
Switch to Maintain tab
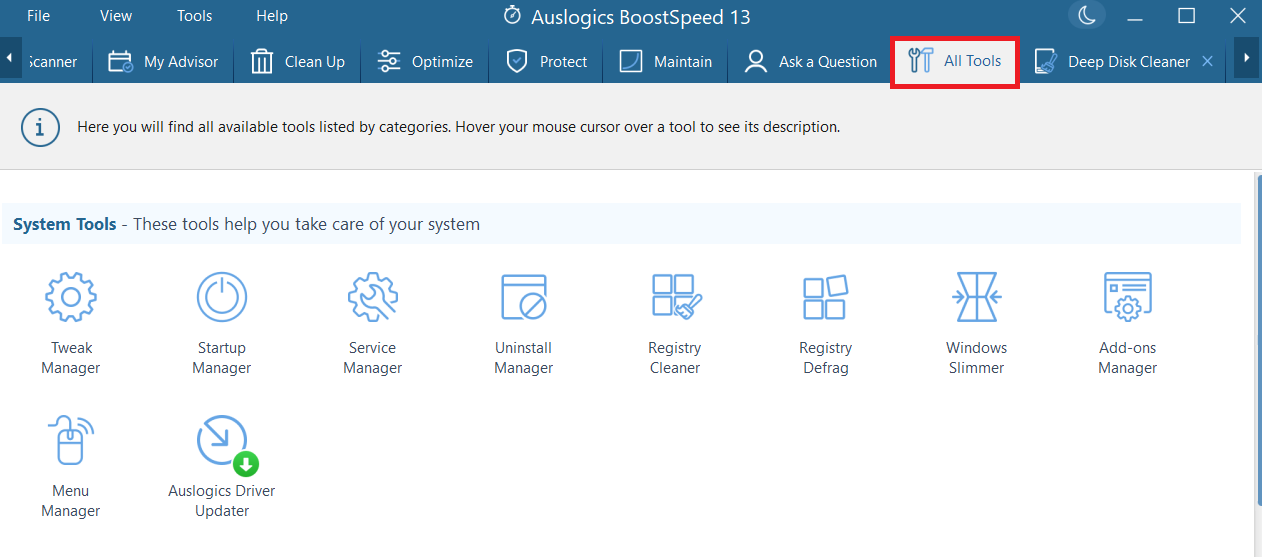pyautogui.click(x=665, y=61)
